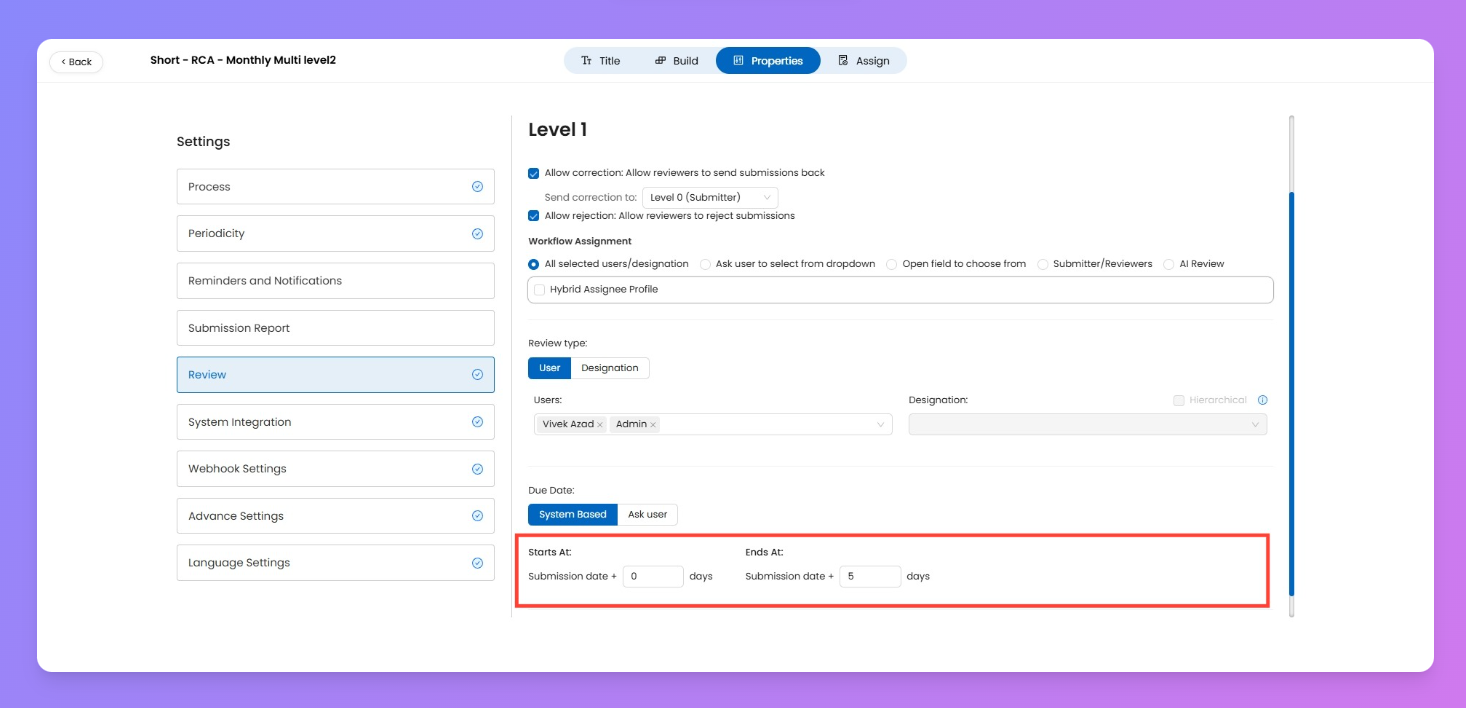Click the checkmark icon in Language Settings row
The width and height of the screenshot is (1466, 708).
pos(477,563)
